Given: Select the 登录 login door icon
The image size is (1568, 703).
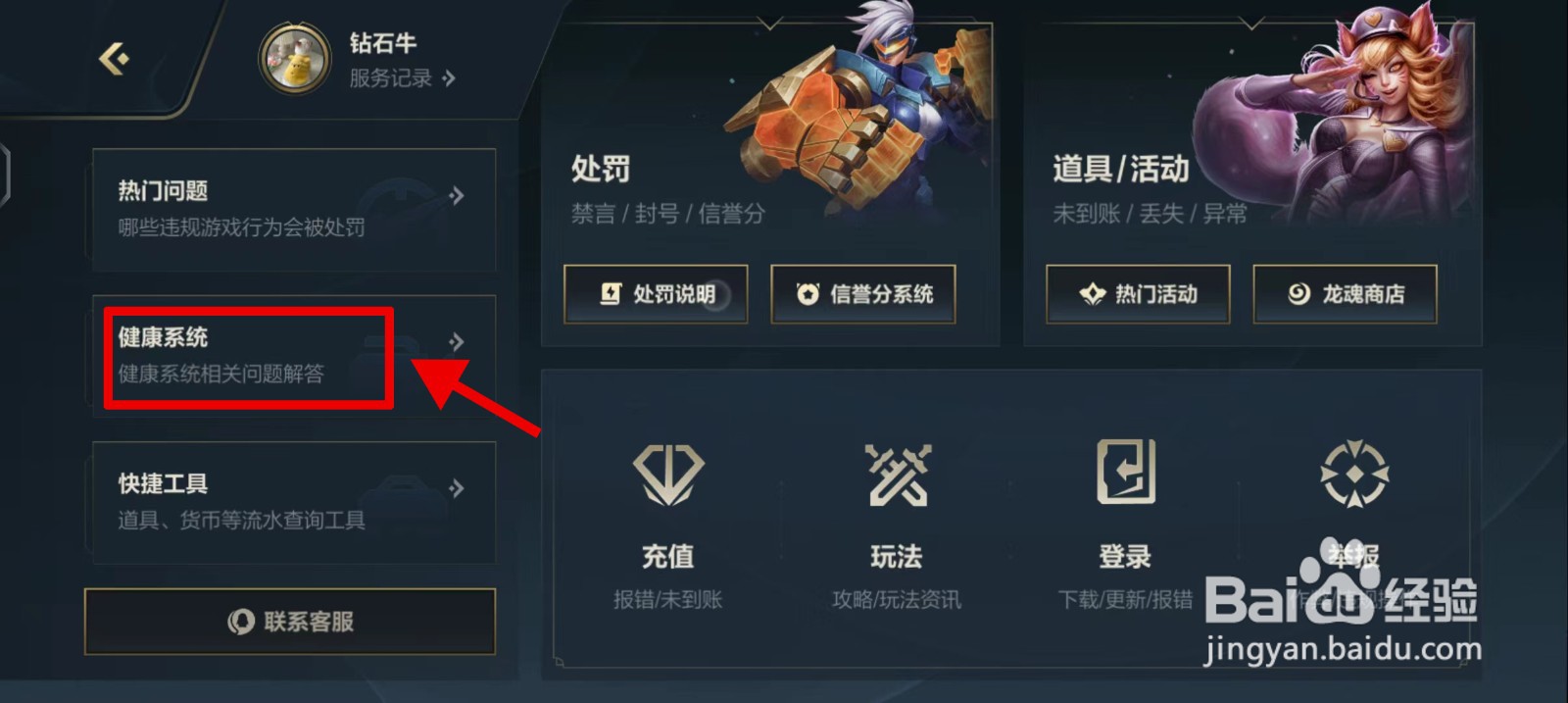Looking at the screenshot, I should (1126, 473).
